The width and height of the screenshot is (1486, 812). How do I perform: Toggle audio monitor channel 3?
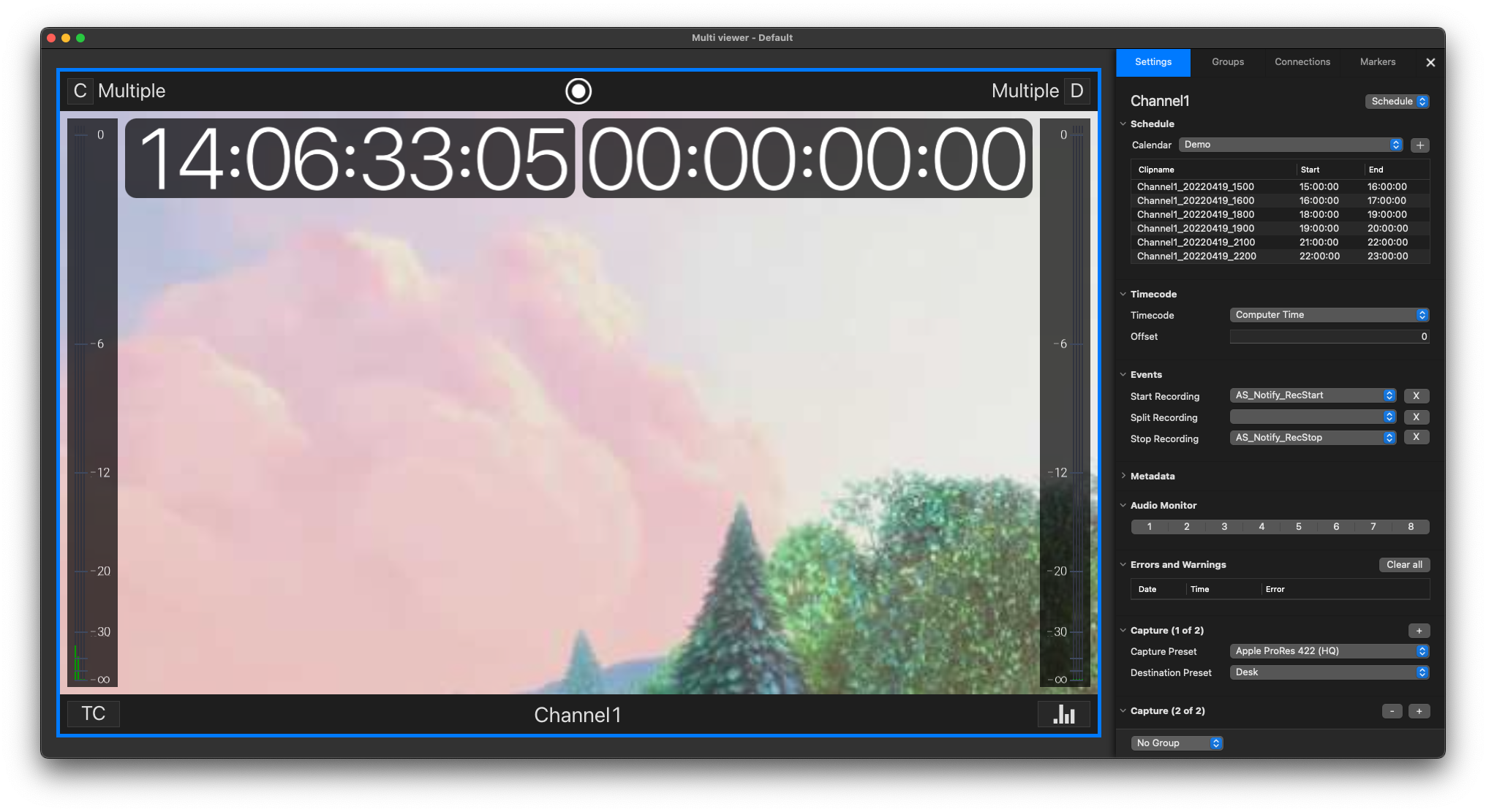click(1224, 527)
